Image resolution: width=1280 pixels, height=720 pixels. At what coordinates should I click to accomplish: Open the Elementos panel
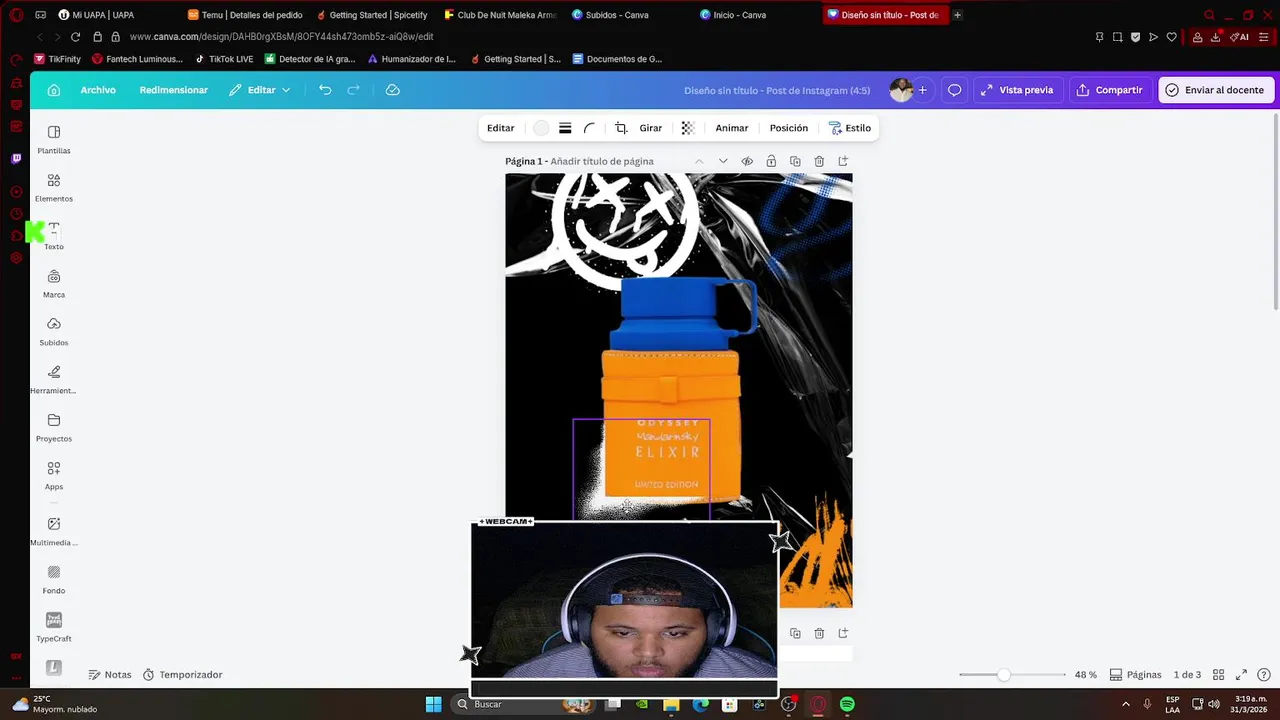click(54, 187)
